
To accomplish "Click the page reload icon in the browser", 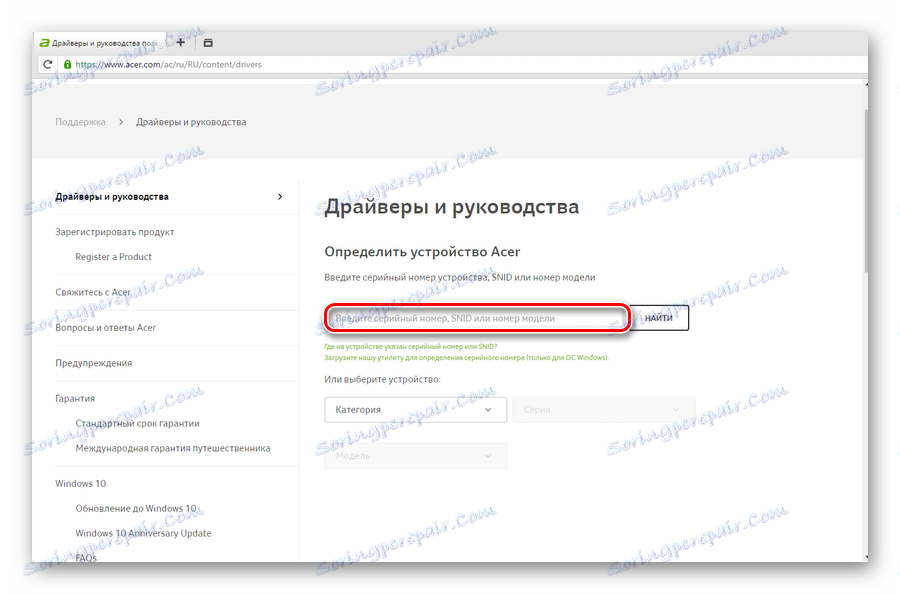I will pos(46,63).
